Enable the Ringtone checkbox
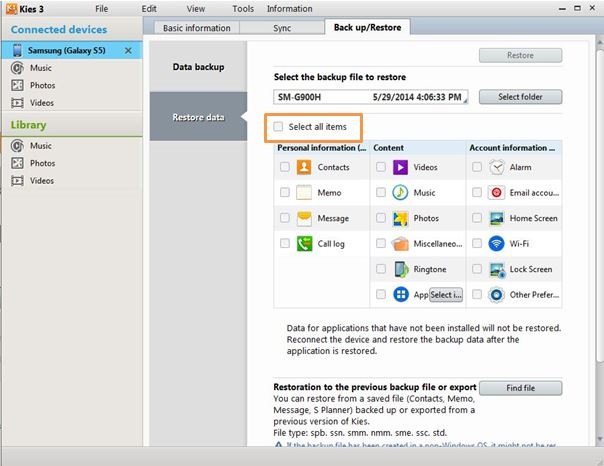Screen dimensions: 604x466 tap(381, 269)
